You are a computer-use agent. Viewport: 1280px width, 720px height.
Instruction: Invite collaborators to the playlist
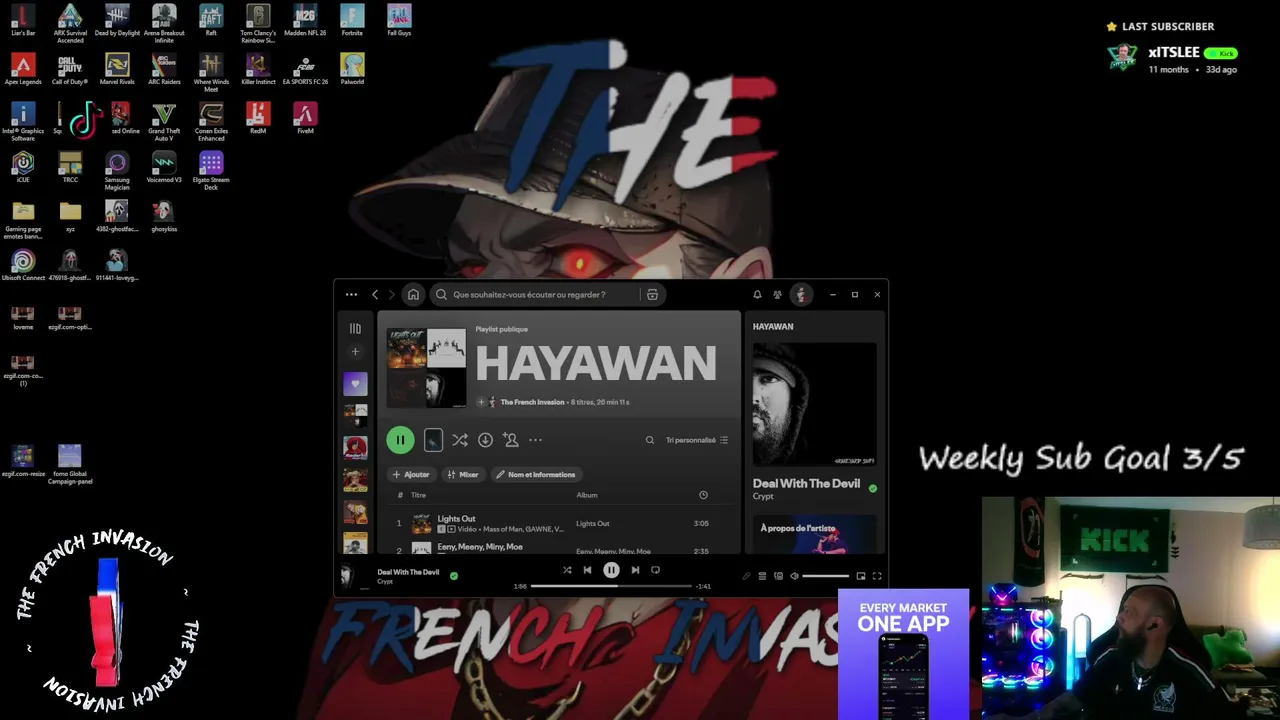(x=511, y=440)
